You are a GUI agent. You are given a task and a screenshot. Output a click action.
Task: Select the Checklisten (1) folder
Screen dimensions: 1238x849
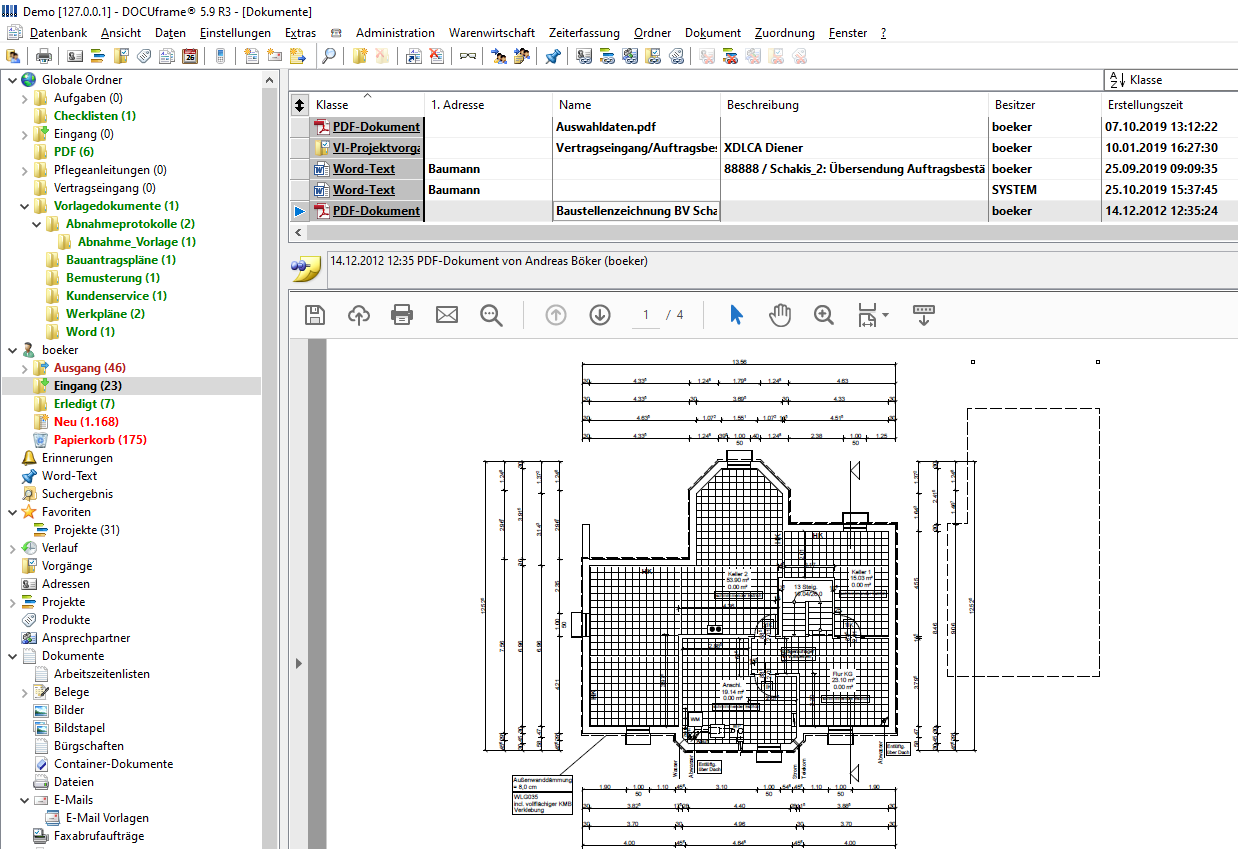95,116
